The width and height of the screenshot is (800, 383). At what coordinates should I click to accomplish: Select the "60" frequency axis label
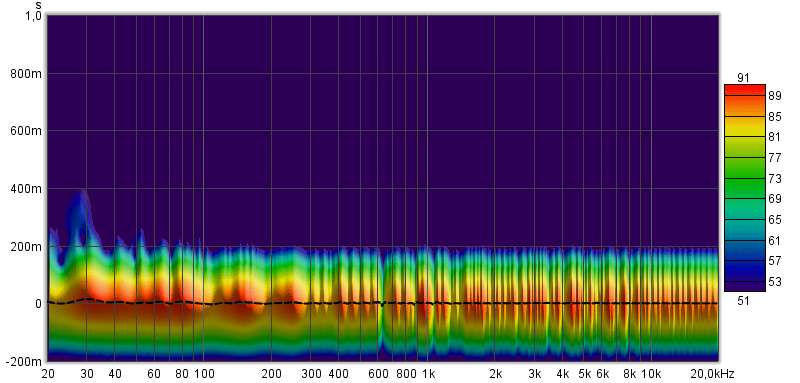coord(154,373)
